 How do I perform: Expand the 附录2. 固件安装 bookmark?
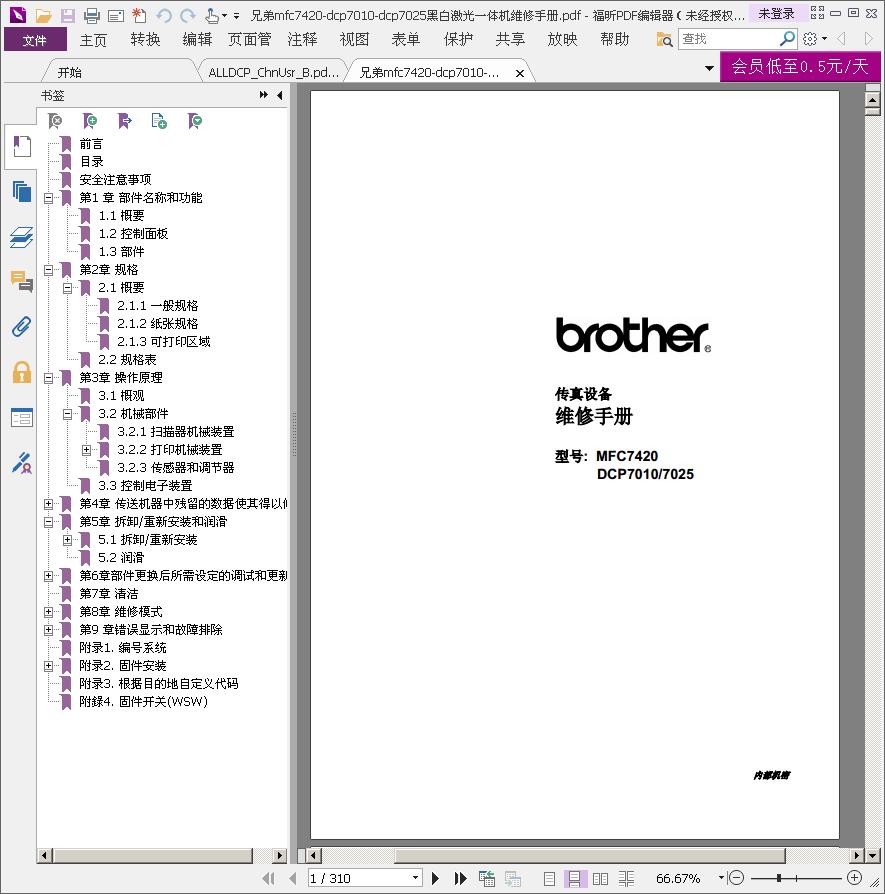(48, 666)
